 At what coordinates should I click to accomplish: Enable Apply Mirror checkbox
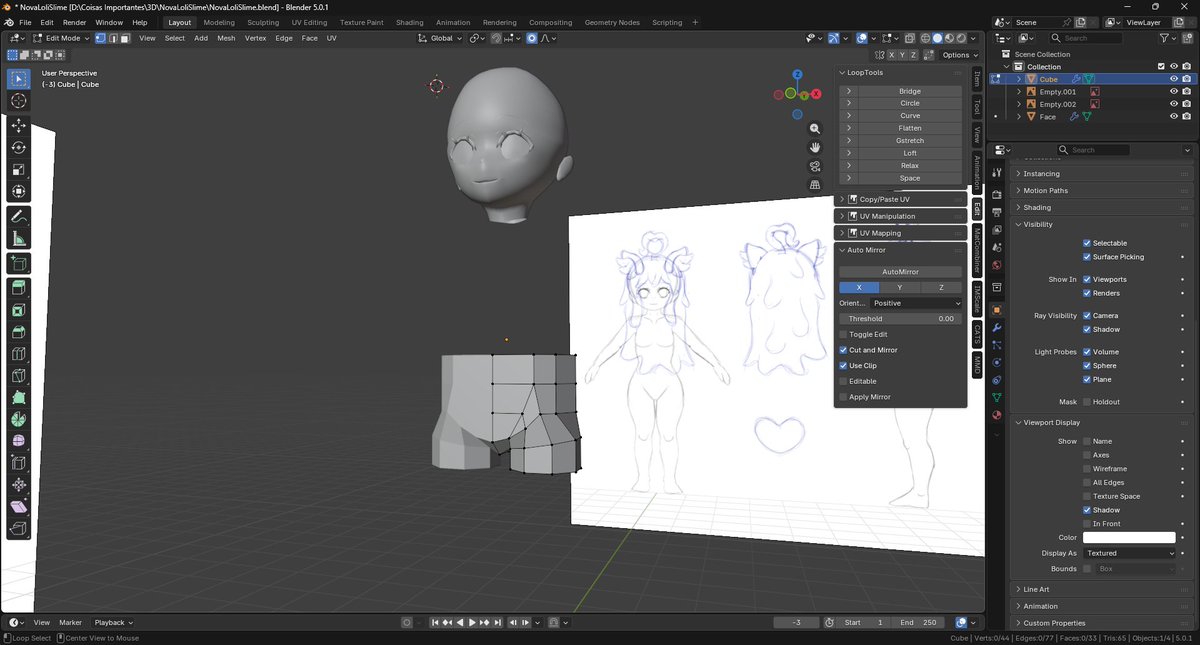(843, 397)
